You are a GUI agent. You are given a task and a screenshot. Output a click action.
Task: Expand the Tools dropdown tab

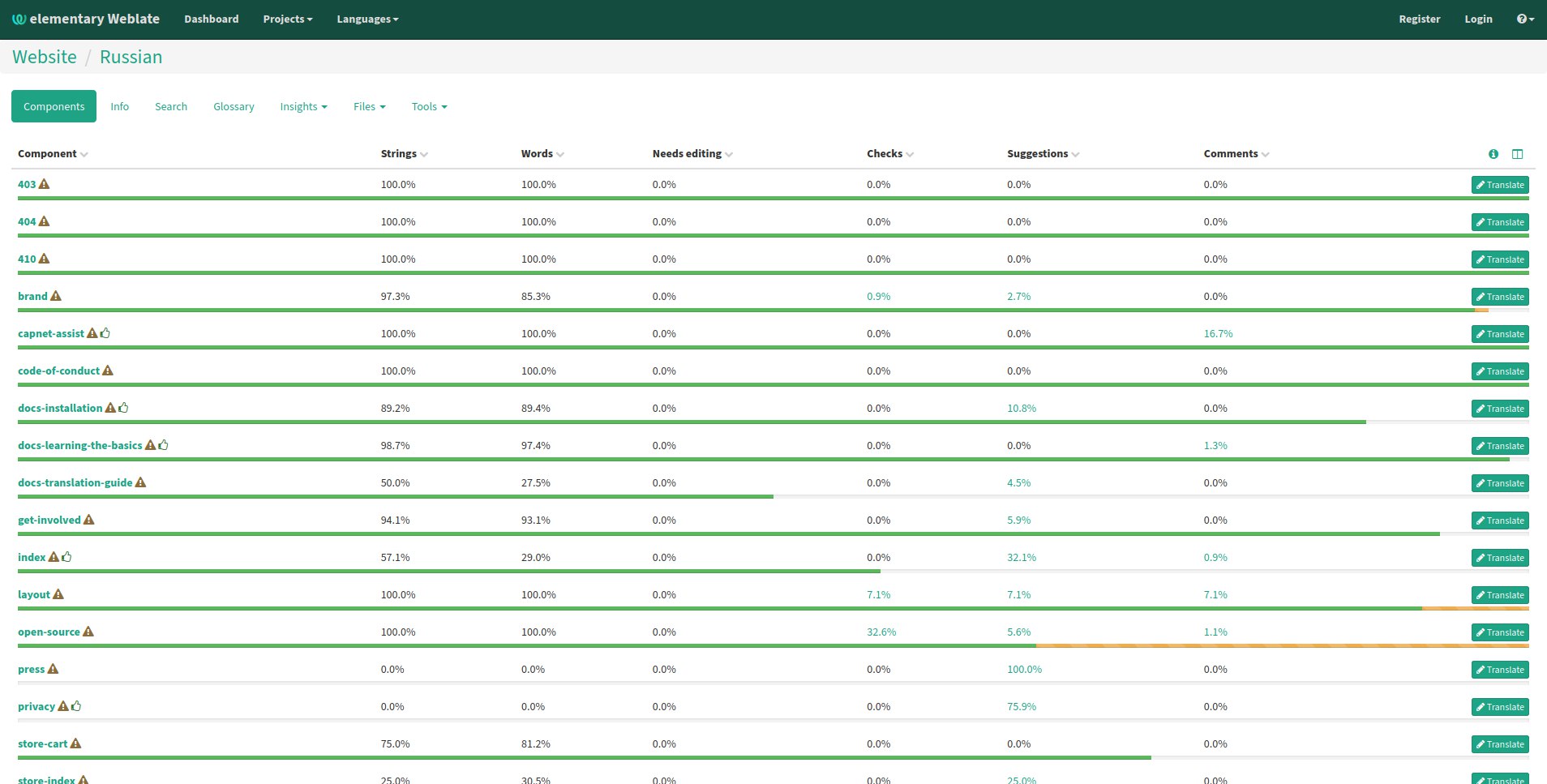pos(429,106)
